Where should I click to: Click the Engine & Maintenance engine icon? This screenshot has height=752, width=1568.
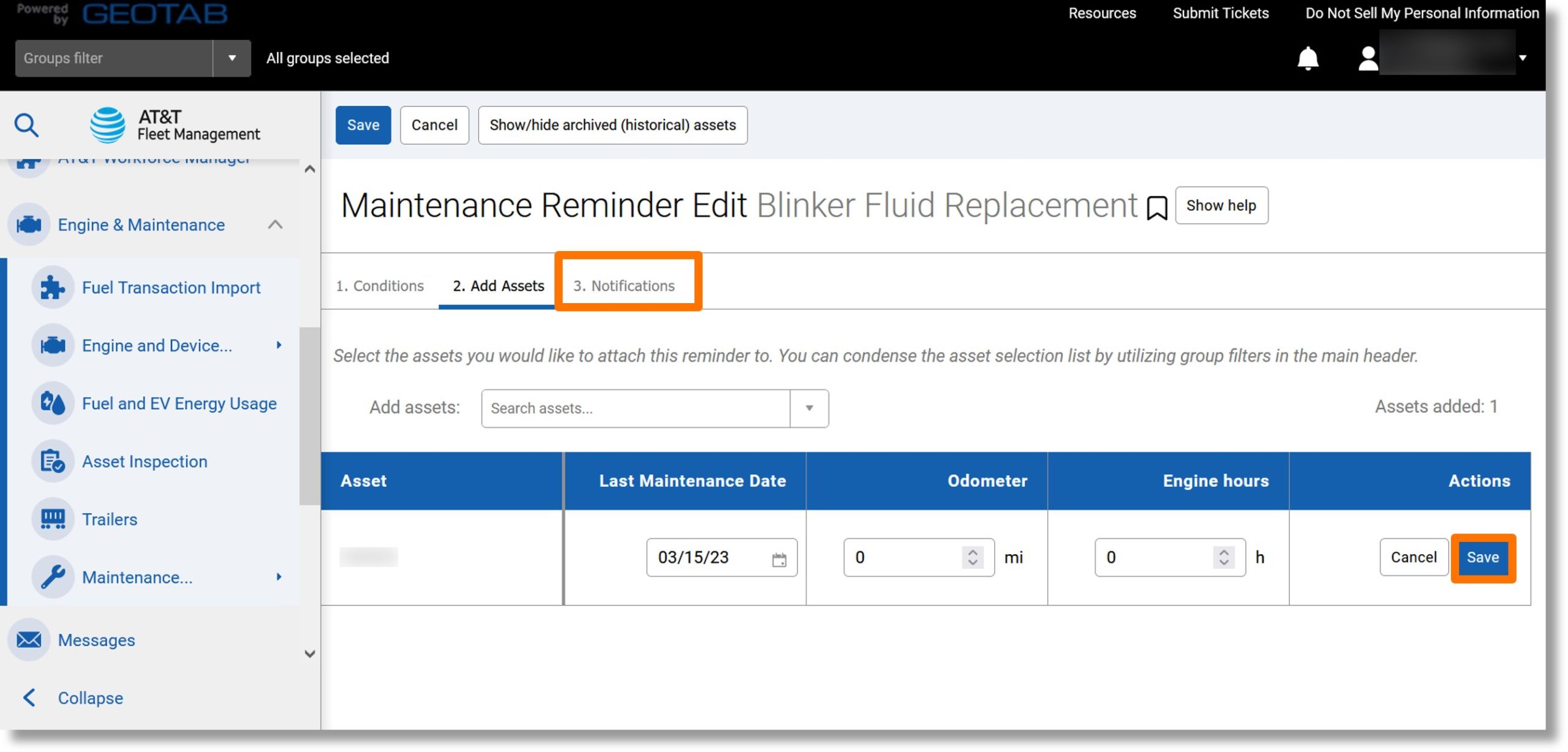(x=29, y=225)
